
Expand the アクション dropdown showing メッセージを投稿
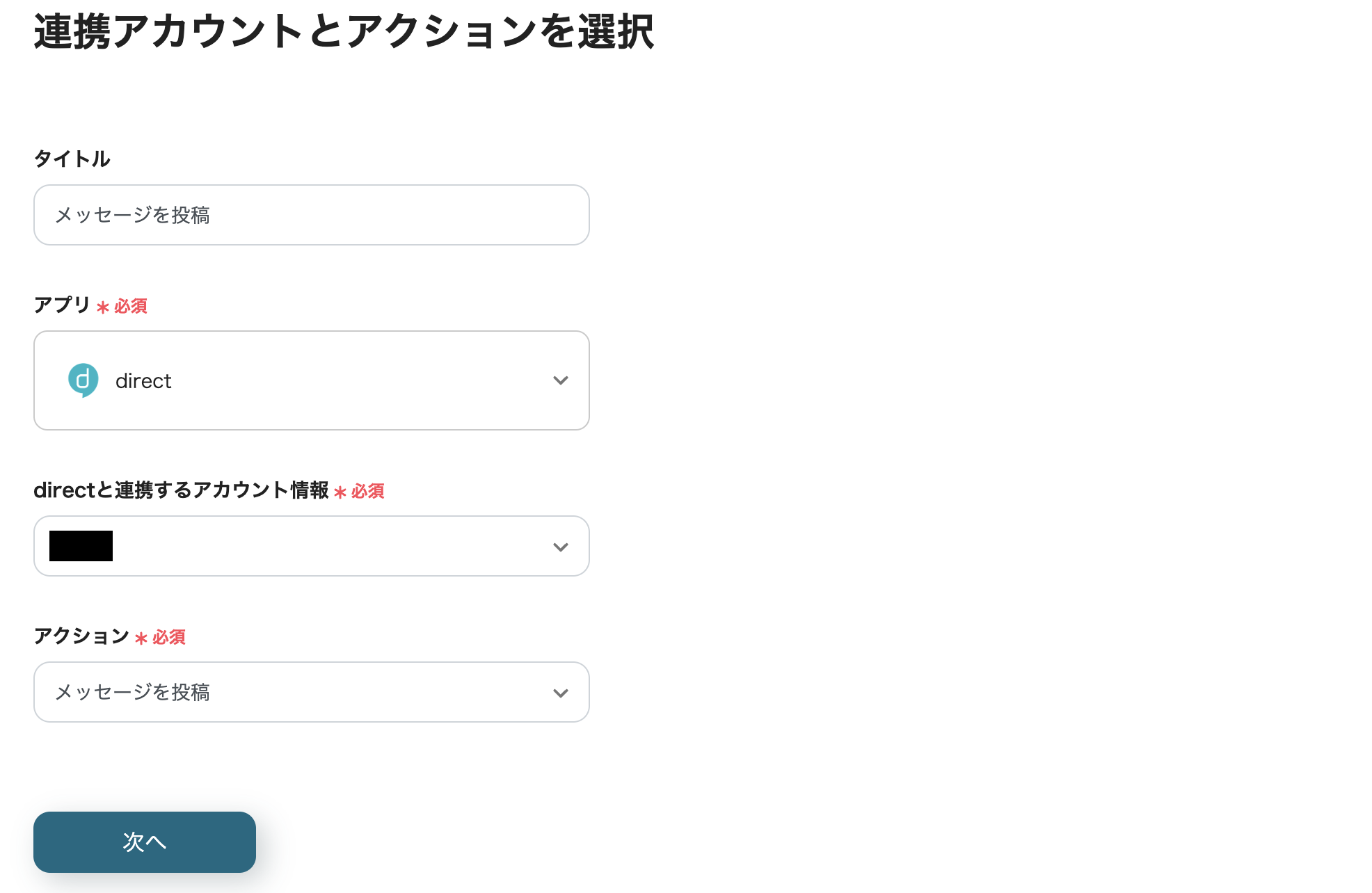pos(311,693)
